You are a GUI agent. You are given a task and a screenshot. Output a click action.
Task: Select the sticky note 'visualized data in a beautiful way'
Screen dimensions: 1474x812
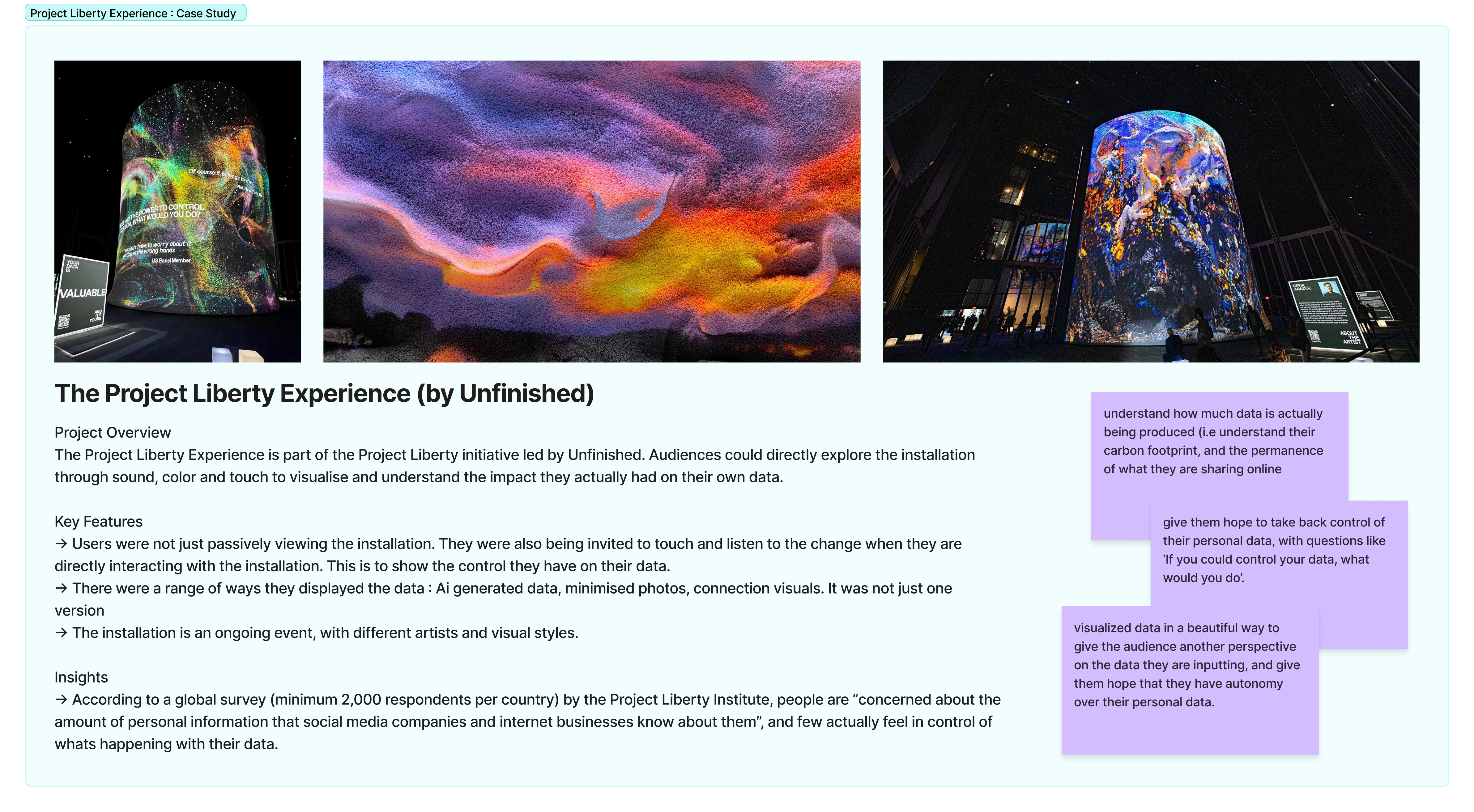point(1190,680)
